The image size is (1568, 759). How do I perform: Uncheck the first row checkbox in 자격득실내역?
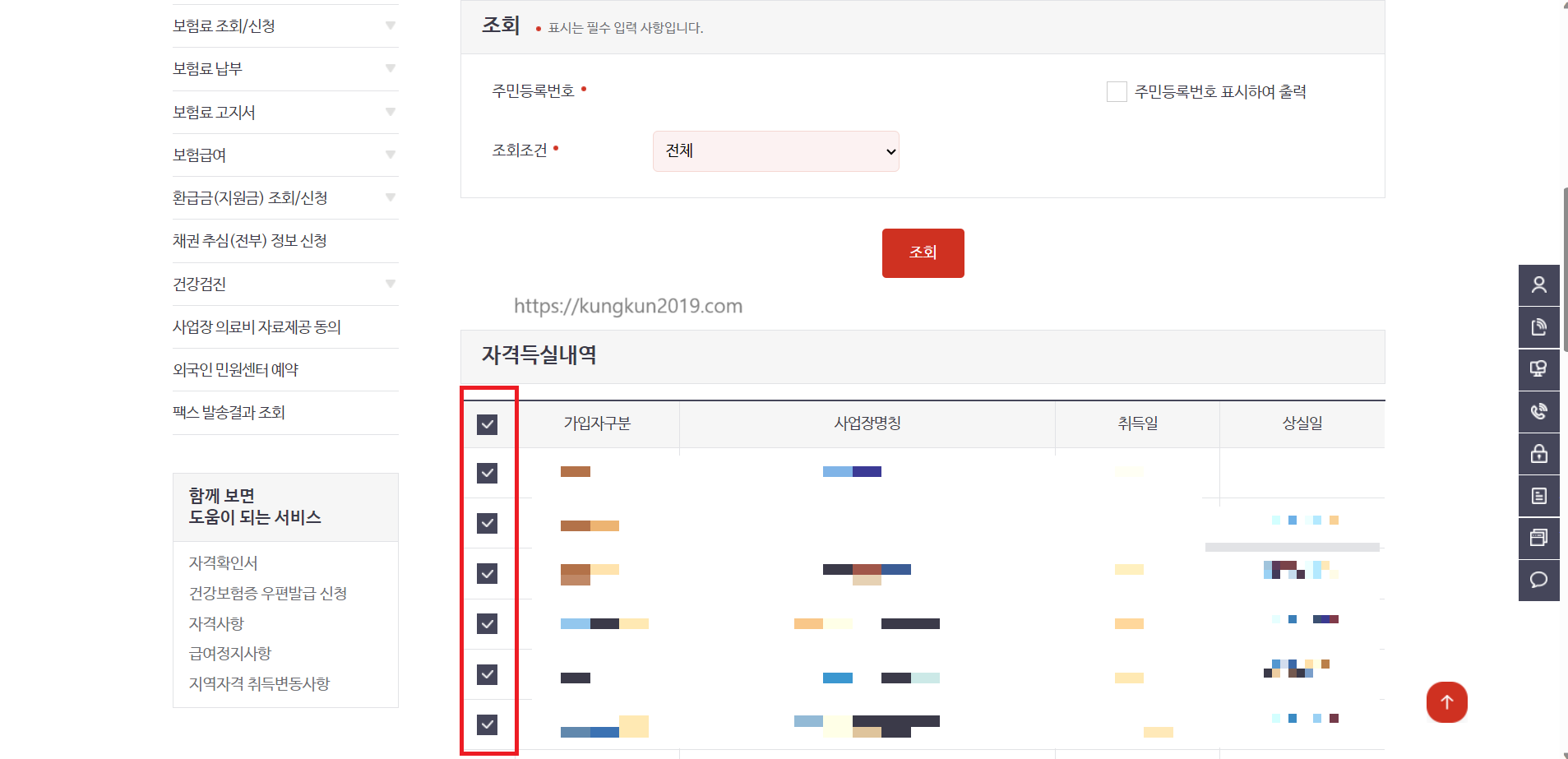[x=488, y=473]
